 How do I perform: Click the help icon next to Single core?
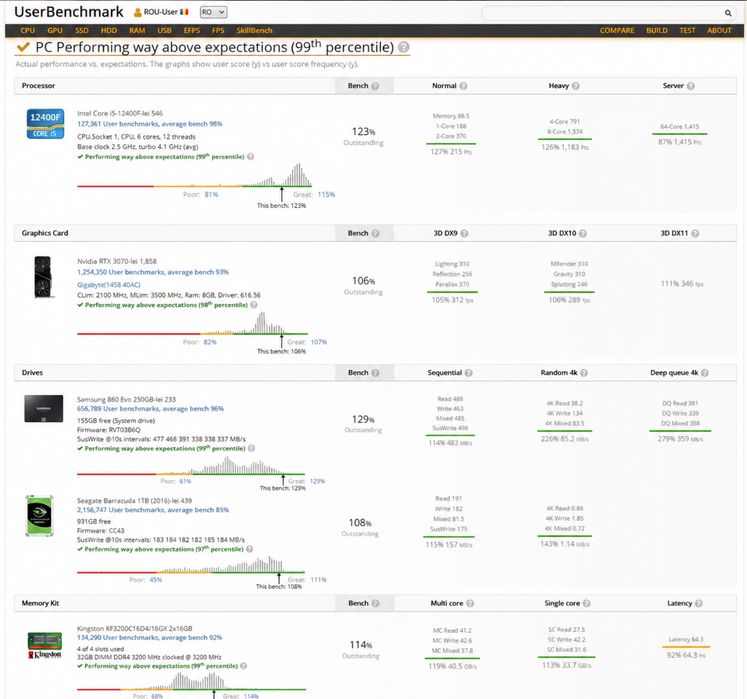click(587, 603)
